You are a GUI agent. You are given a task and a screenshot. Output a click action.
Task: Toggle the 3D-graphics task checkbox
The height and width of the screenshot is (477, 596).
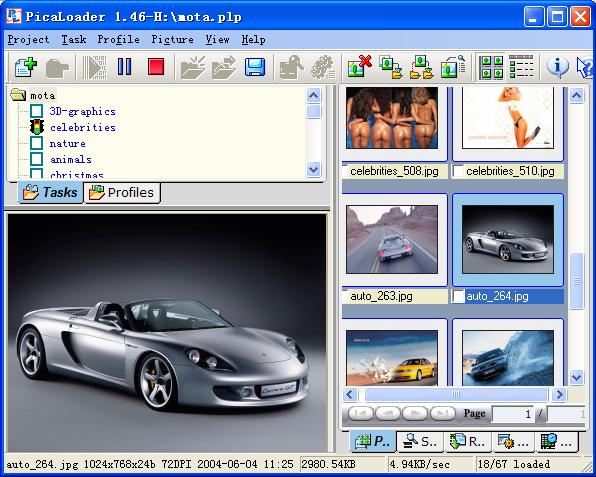[x=37, y=111]
